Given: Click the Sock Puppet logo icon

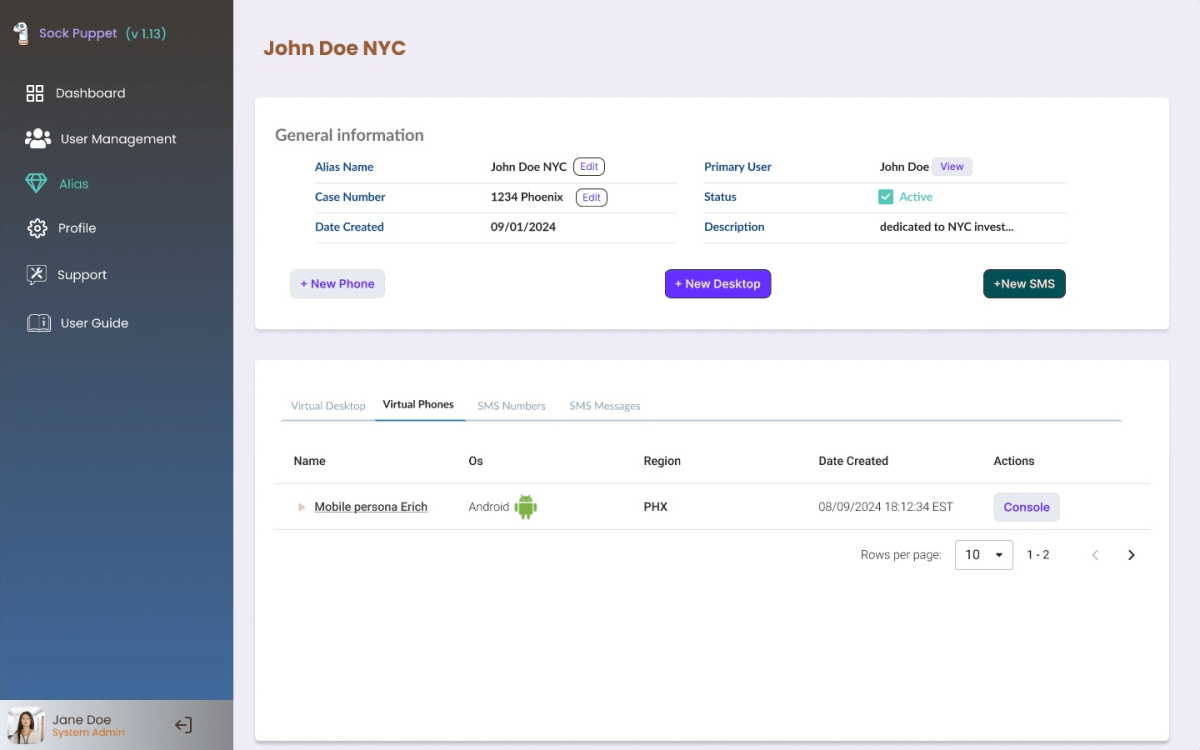Looking at the screenshot, I should (21, 33).
